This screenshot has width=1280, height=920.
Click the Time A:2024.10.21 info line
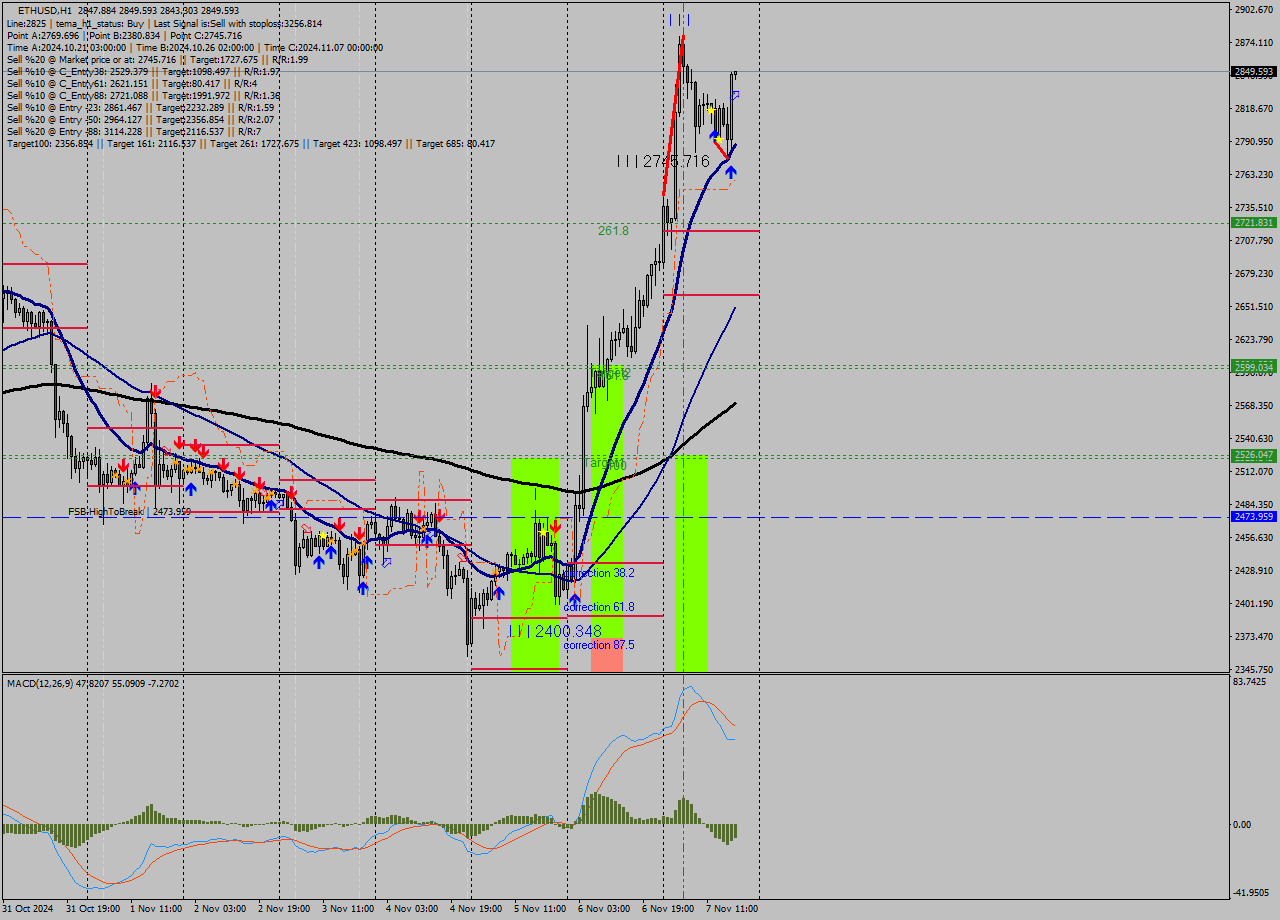coord(195,47)
